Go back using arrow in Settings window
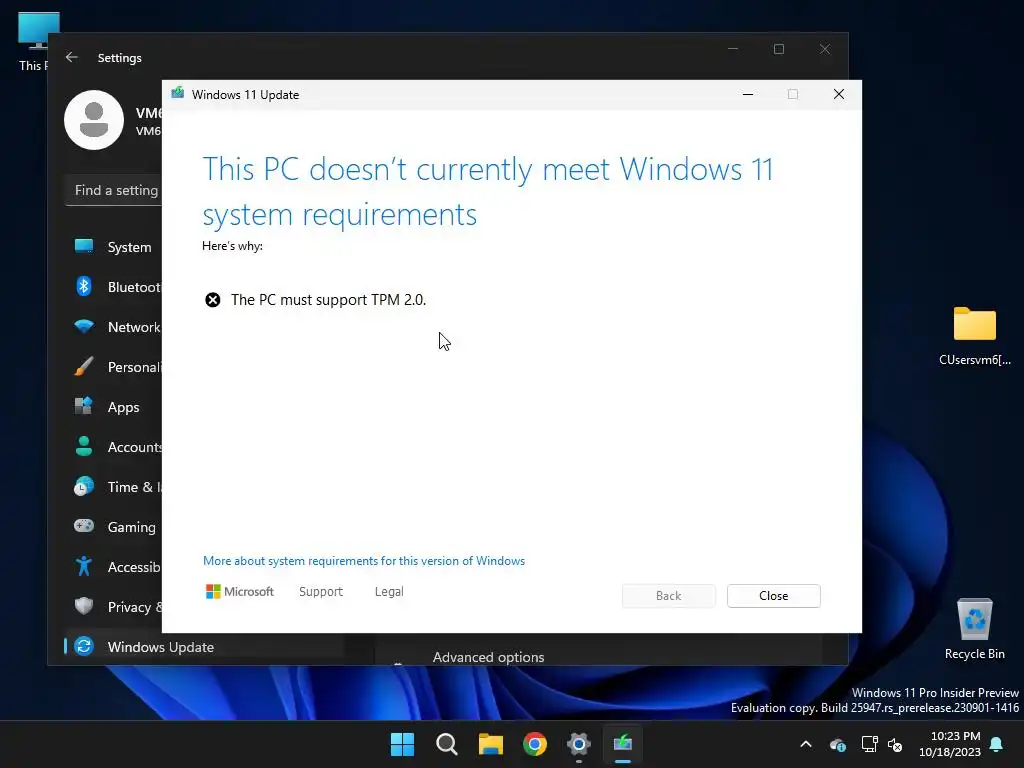The height and width of the screenshot is (768, 1024). [x=72, y=57]
